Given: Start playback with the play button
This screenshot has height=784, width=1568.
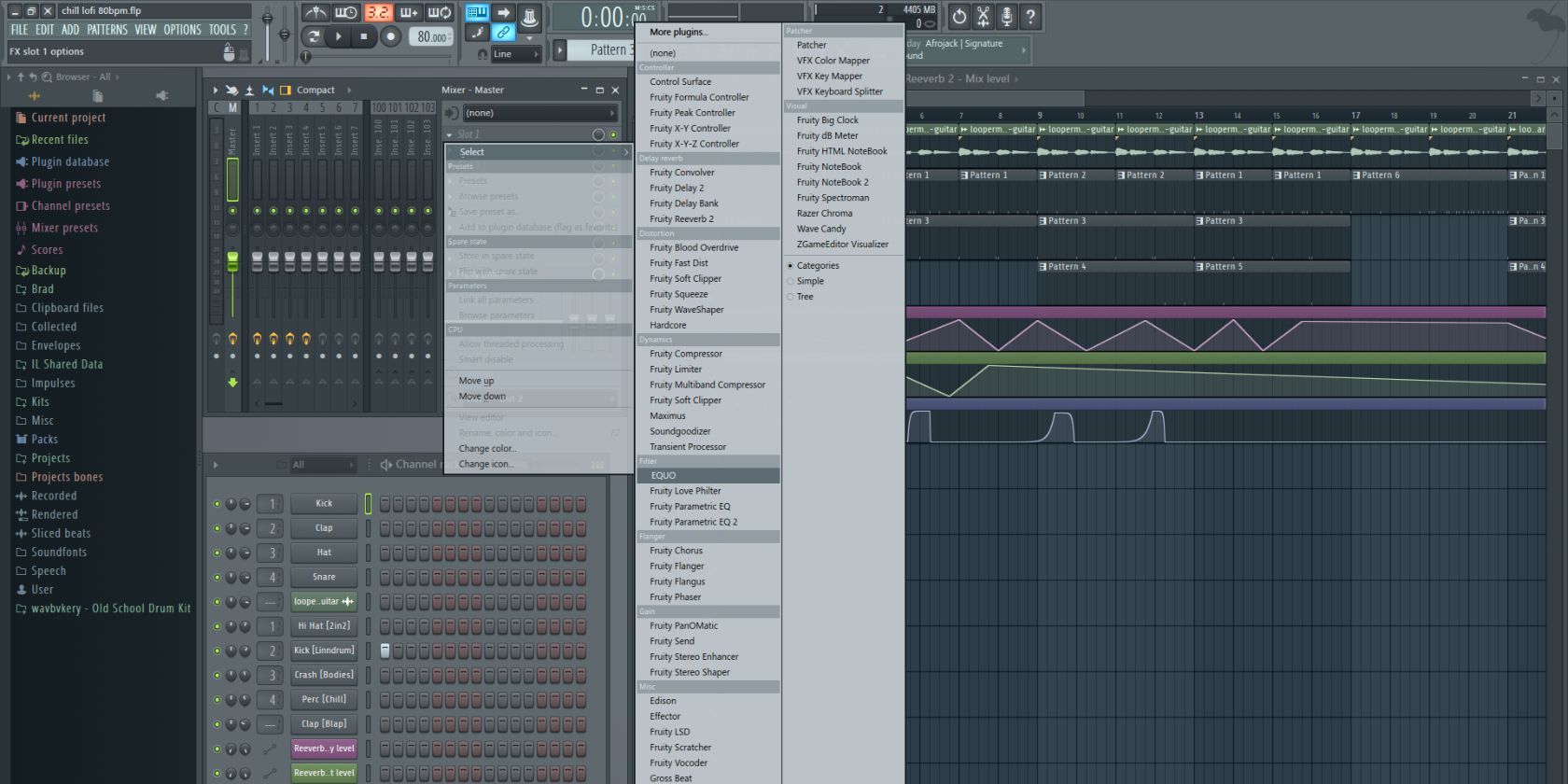Looking at the screenshot, I should click(x=339, y=36).
